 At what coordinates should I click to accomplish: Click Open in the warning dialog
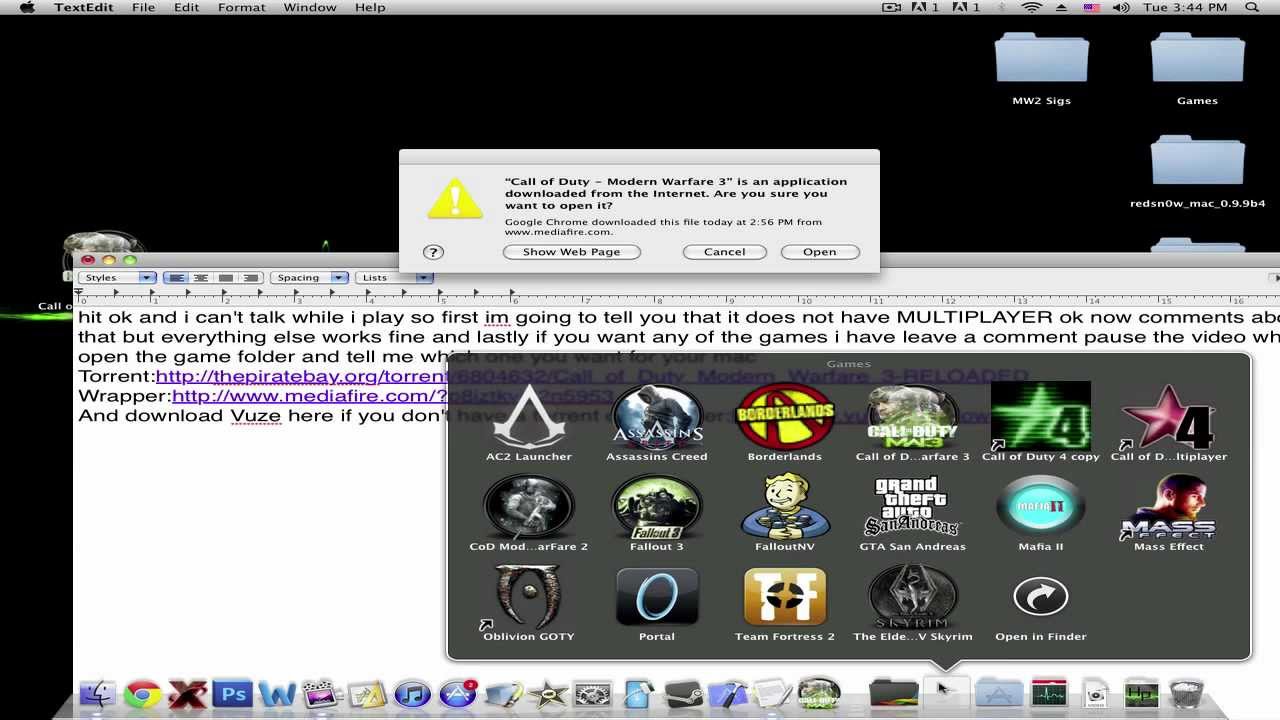[820, 252]
